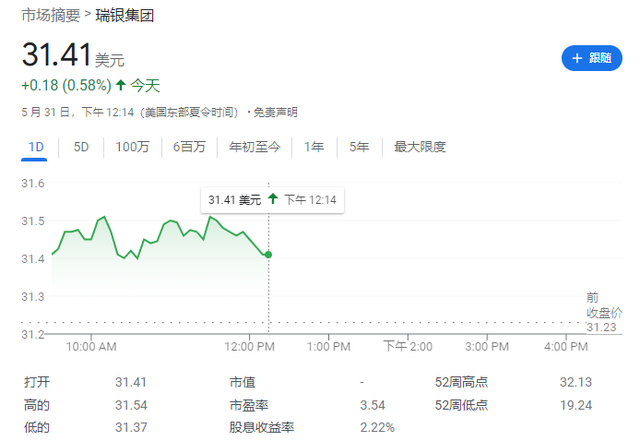The width and height of the screenshot is (640, 441).
Task: Click the 31.3 y-axis label
Action: pyautogui.click(x=33, y=297)
